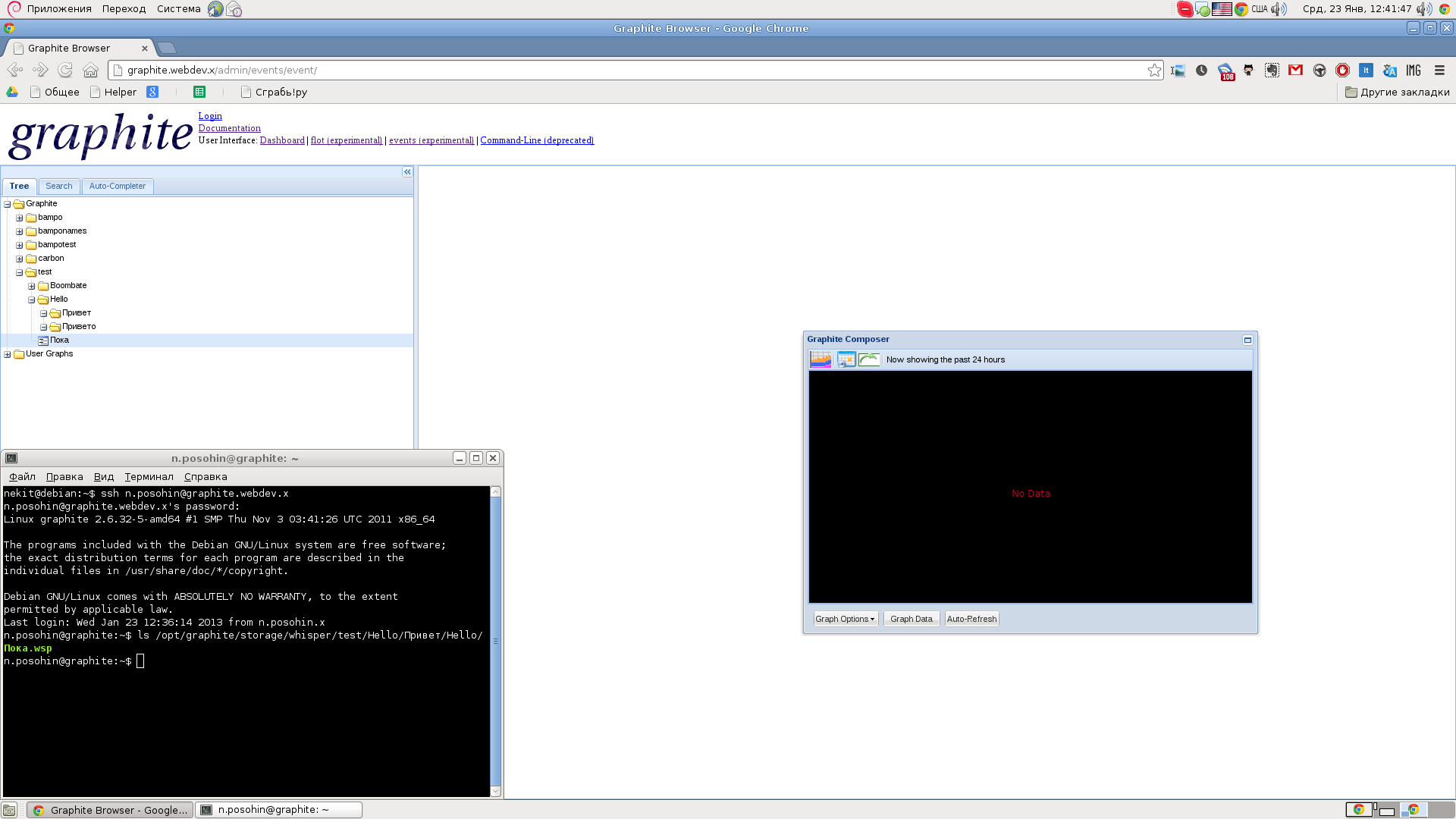
Task: Open the Graph Options dropdown
Action: pos(846,619)
